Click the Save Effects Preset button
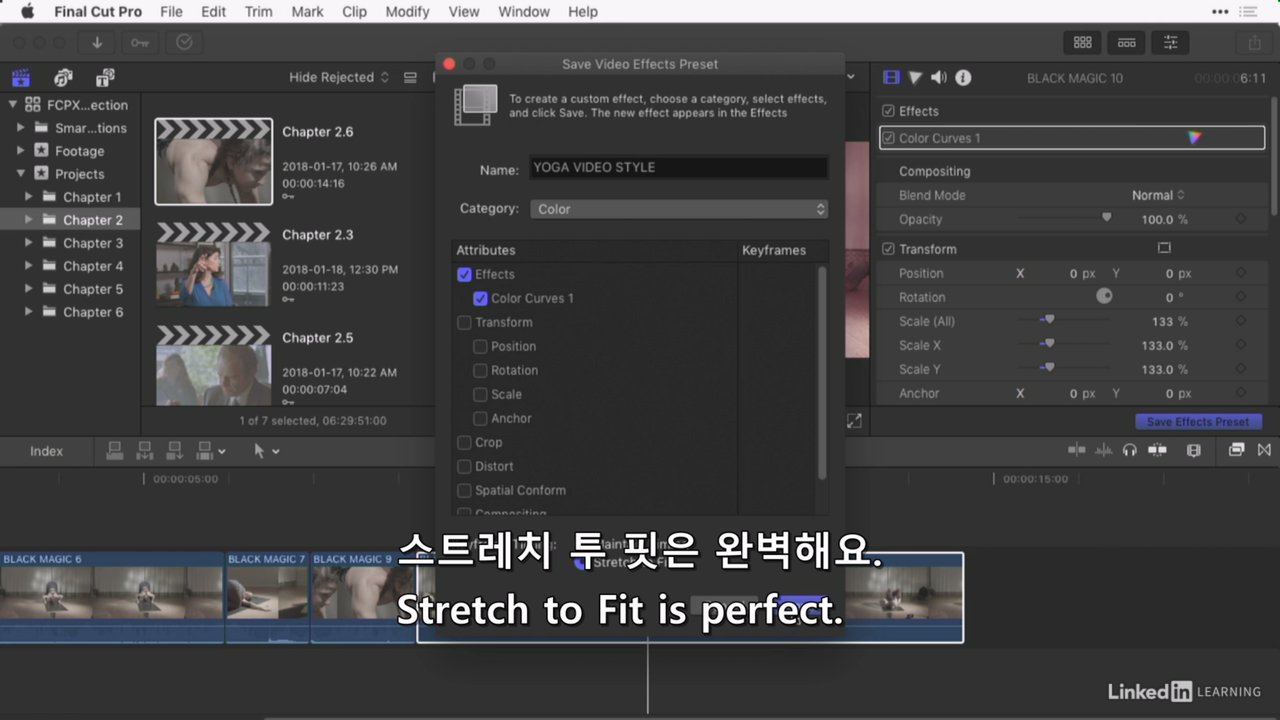1280x720 pixels. pos(1198,421)
